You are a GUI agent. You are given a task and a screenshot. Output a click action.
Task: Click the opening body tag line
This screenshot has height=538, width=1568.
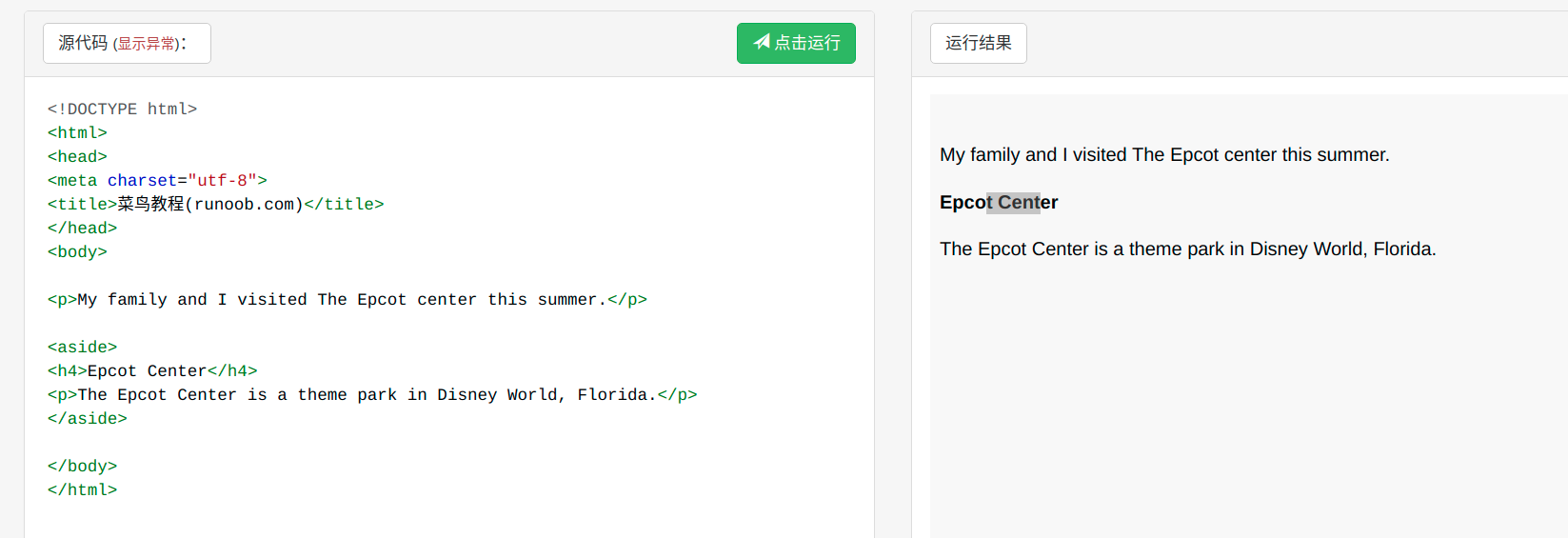coord(77,251)
